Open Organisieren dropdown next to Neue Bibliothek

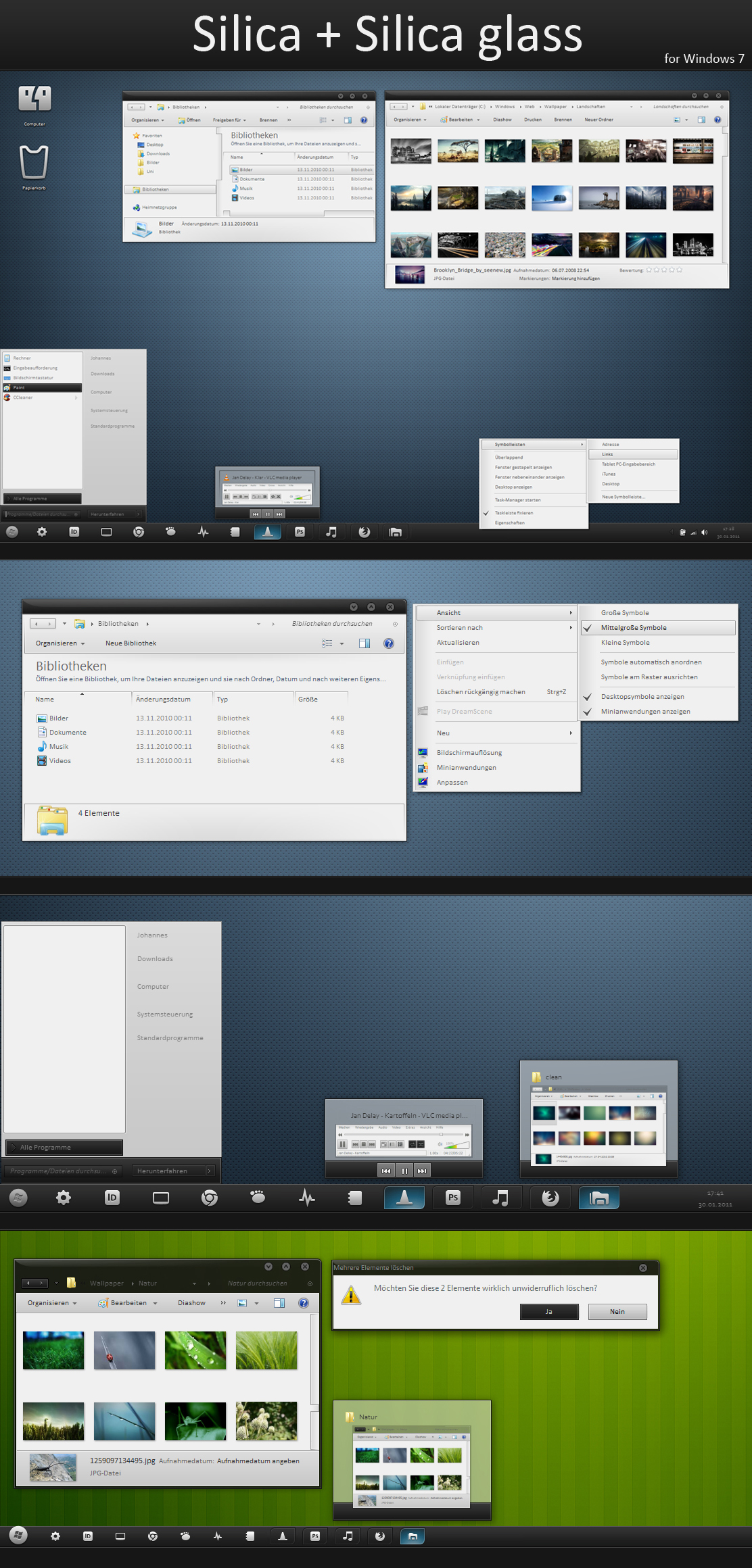pyautogui.click(x=60, y=643)
